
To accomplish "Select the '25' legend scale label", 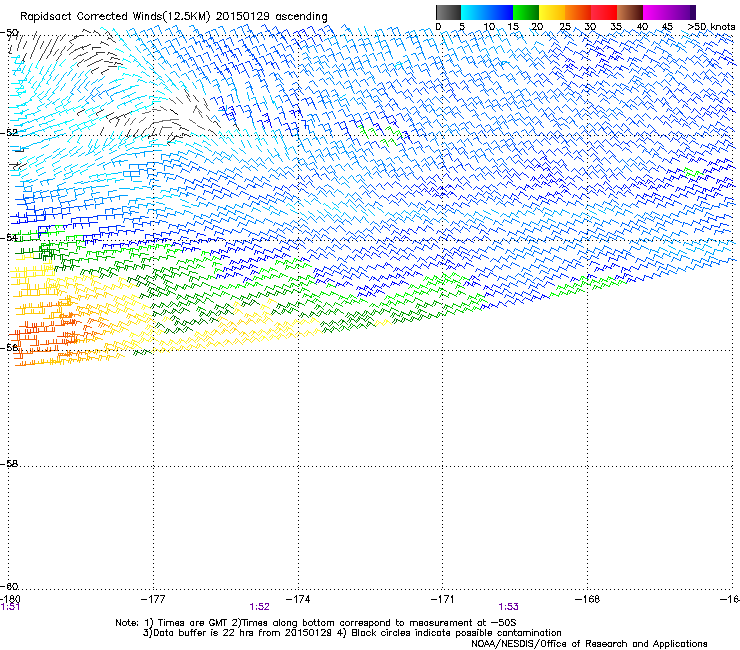I will click(x=565, y=27).
